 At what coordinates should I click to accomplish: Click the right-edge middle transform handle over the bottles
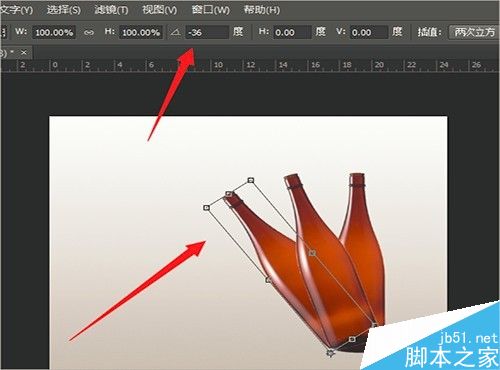point(312,253)
